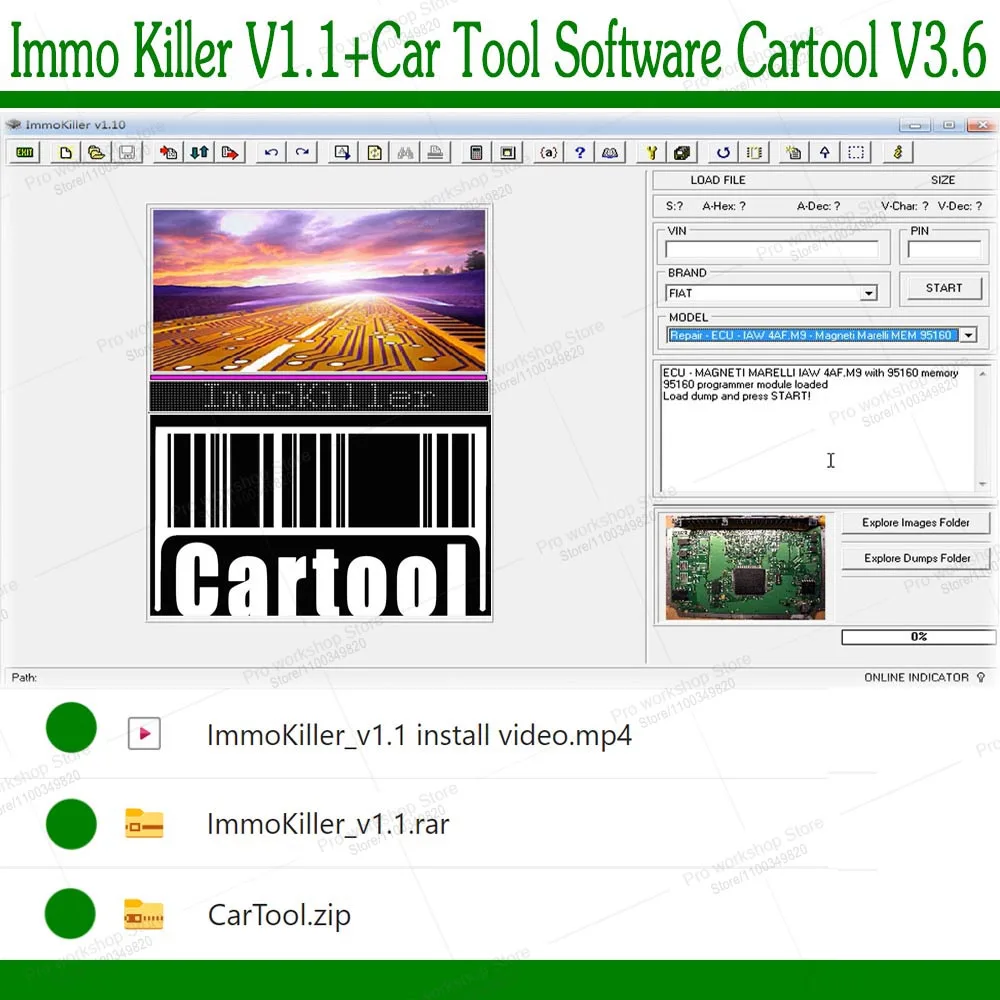Select the ImmoKiller_v1.1.rar file
The width and height of the screenshot is (1000, 1000).
pos(328,823)
